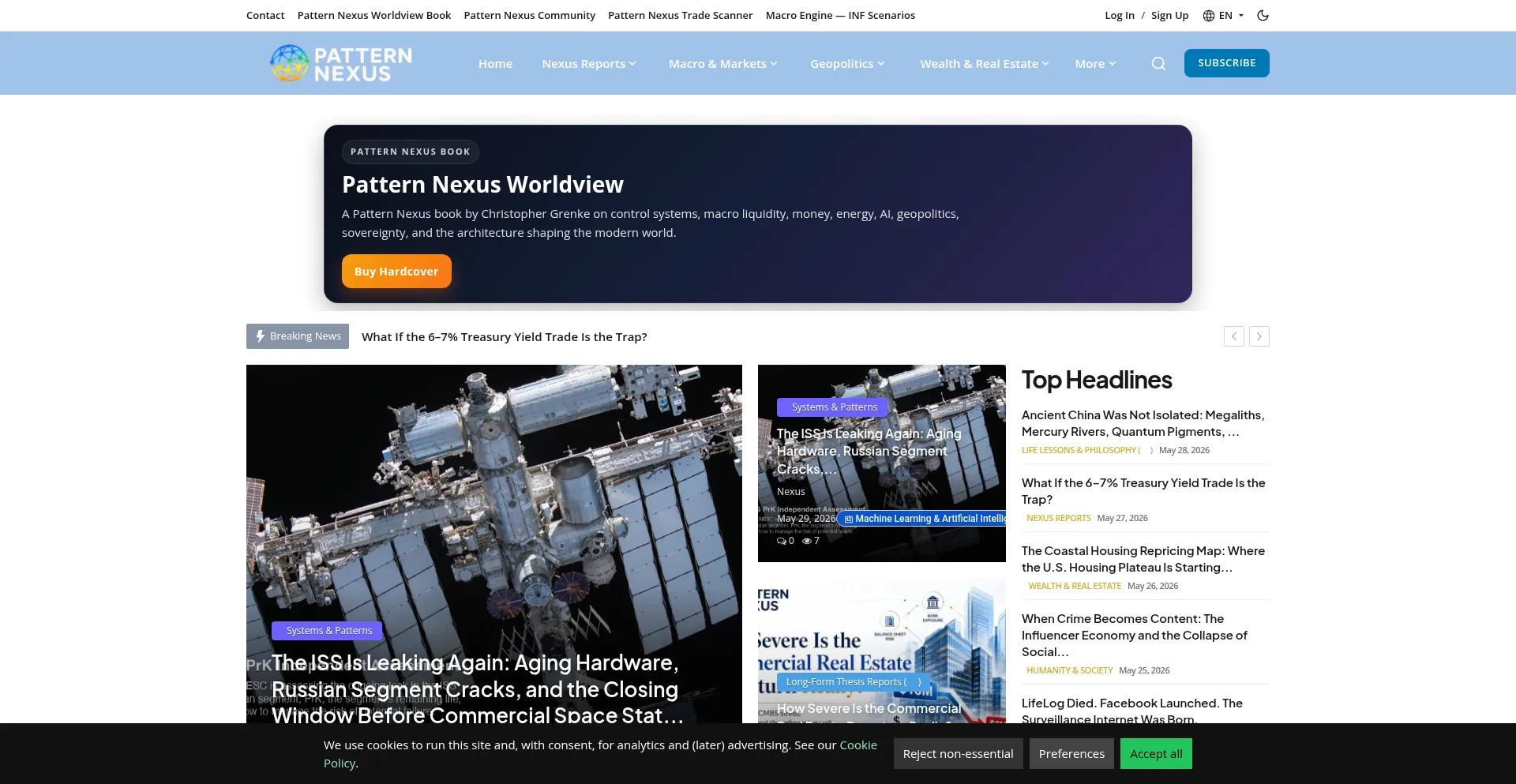Open the search magnifier icon
The width and height of the screenshot is (1516, 784).
click(1158, 63)
